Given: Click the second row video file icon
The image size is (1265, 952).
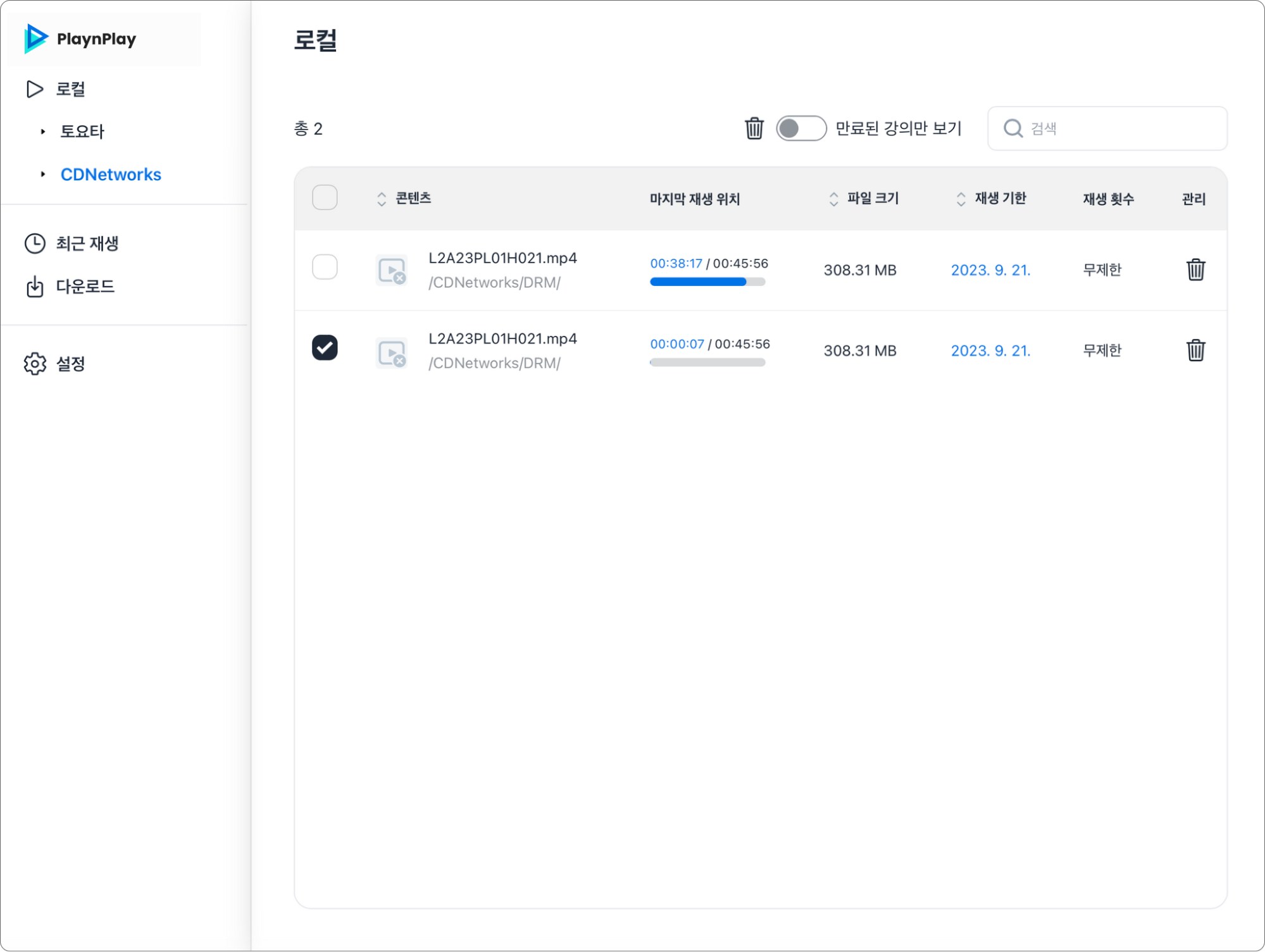Looking at the screenshot, I should coord(391,352).
